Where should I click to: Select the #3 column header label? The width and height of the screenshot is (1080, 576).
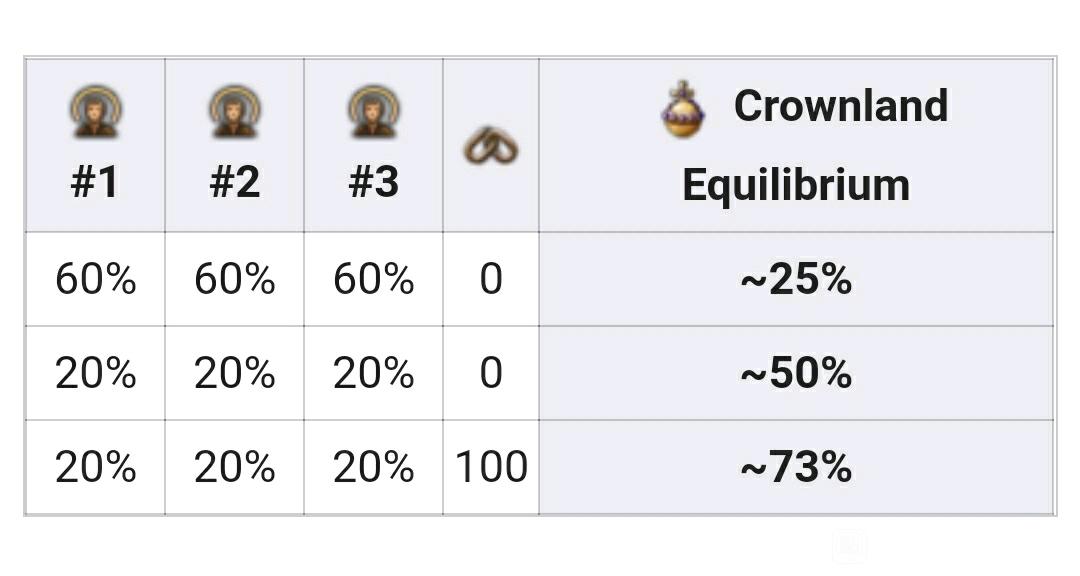coord(373,183)
